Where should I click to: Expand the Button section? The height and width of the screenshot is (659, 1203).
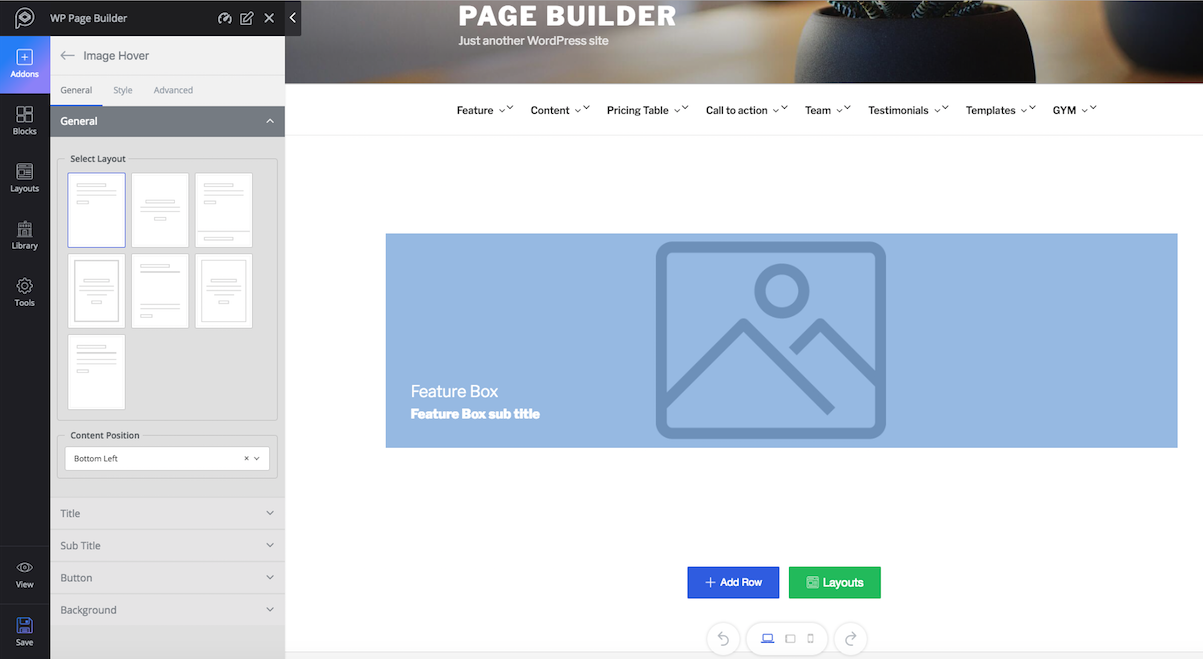point(167,577)
